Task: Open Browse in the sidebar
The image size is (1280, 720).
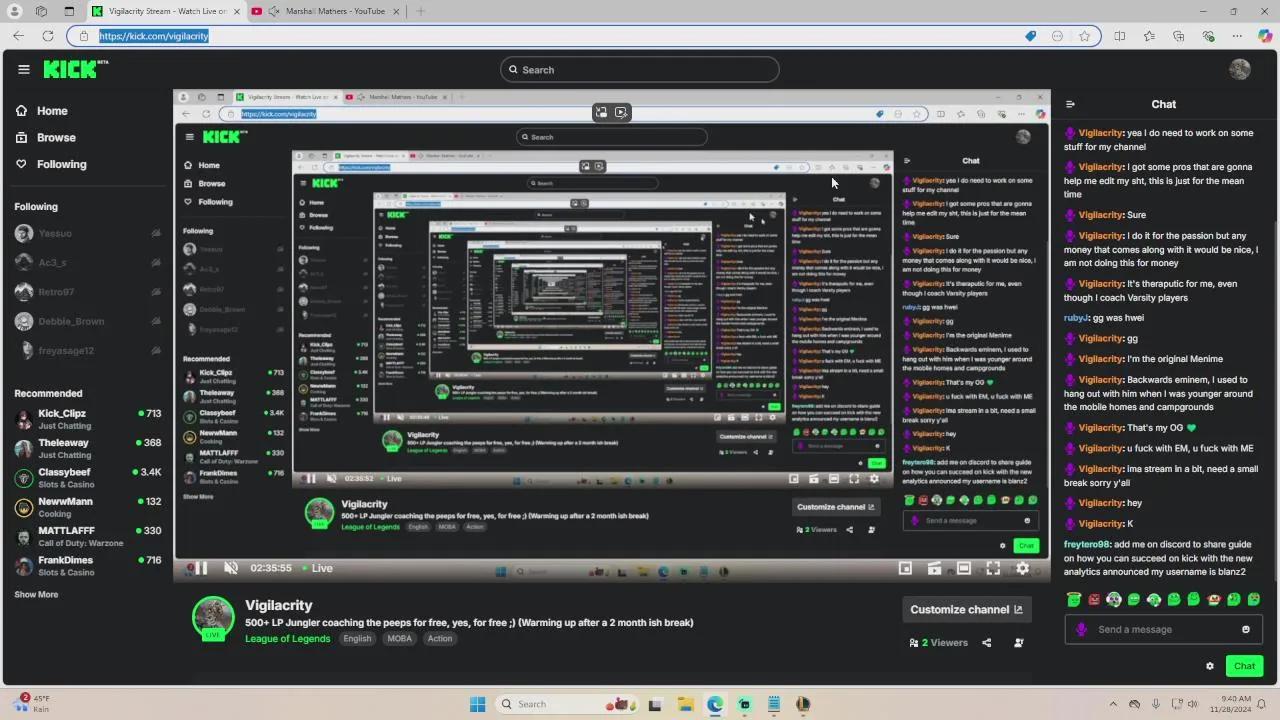Action: tap(46, 138)
